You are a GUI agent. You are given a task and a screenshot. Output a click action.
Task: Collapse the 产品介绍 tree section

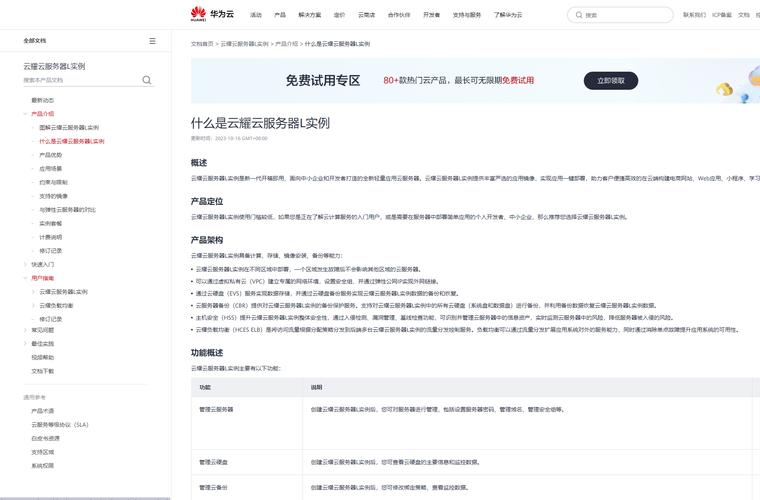25,114
